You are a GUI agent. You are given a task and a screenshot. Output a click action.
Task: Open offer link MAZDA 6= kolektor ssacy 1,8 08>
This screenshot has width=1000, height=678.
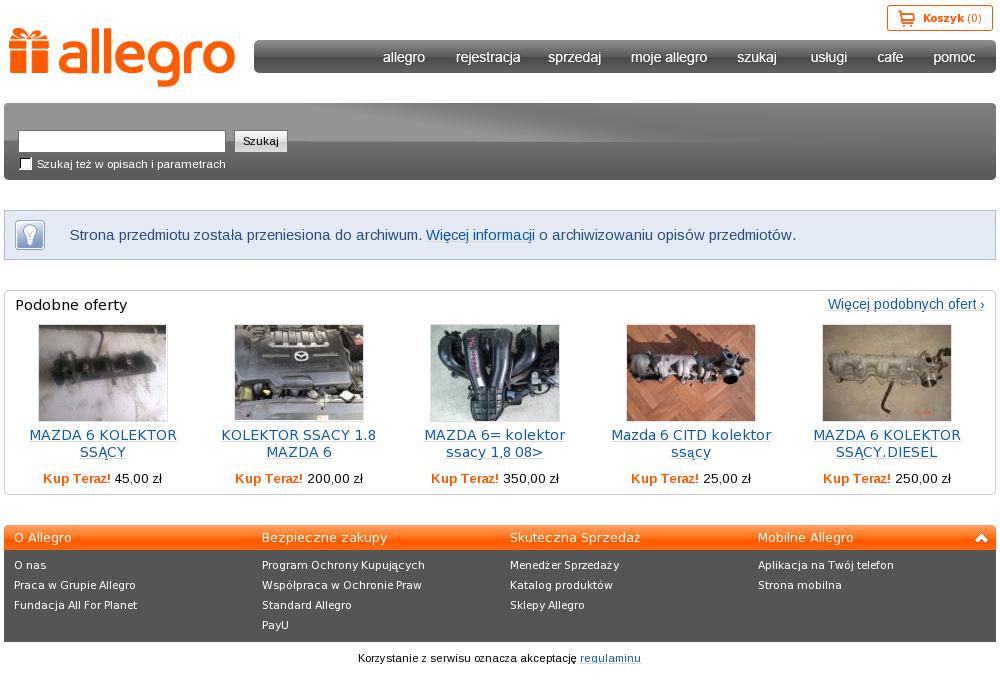coord(495,443)
